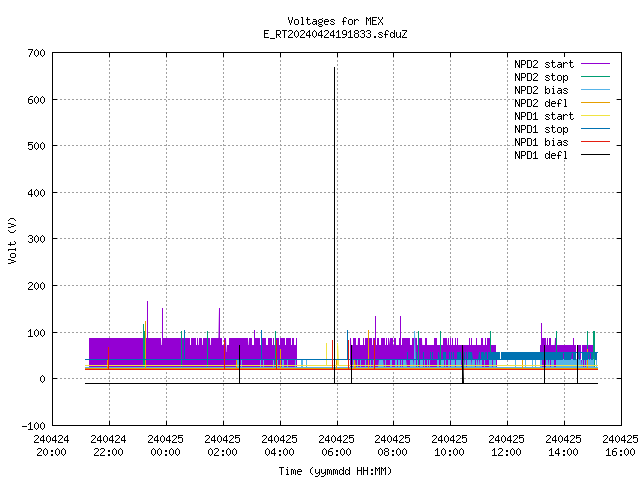Click the y-axis tick value 0
Image resolution: width=640 pixels, height=480 pixels.
pyautogui.click(x=42, y=379)
